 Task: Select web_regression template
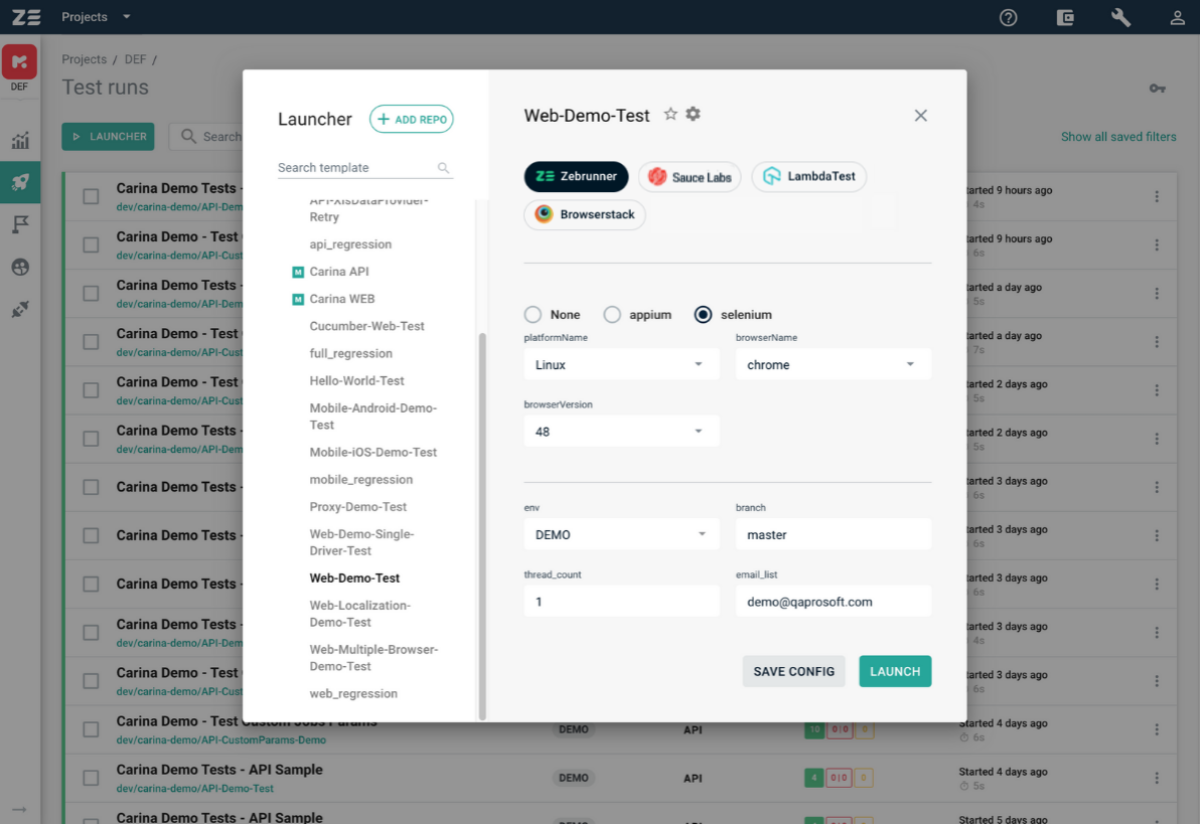354,693
